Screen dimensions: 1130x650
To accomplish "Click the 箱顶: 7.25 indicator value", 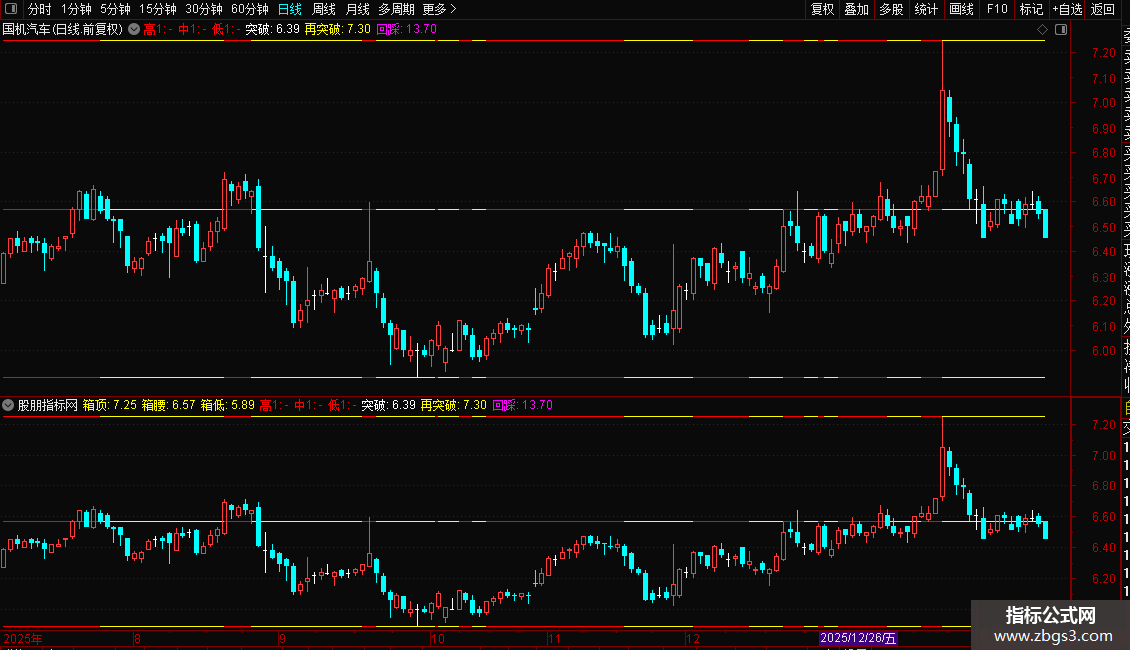I will (x=110, y=405).
